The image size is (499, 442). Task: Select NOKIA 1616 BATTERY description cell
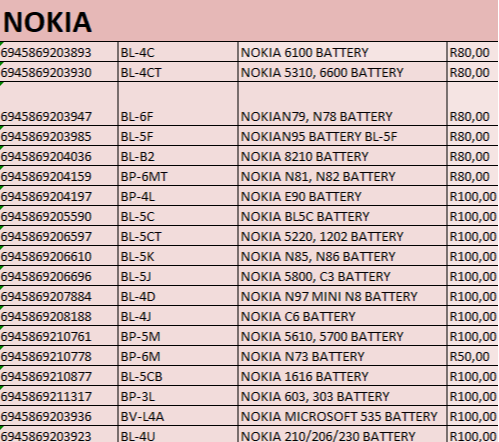[342, 376]
